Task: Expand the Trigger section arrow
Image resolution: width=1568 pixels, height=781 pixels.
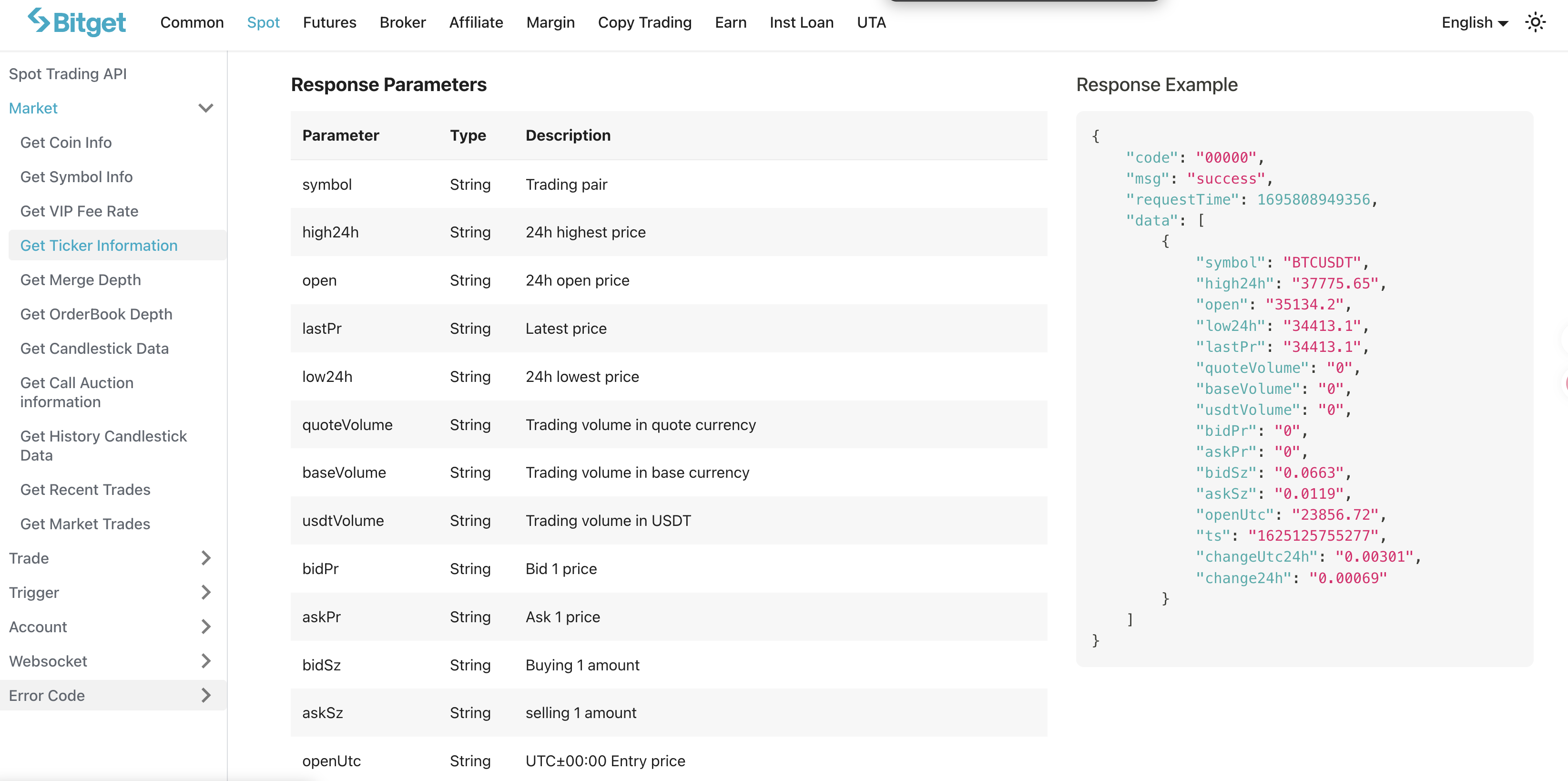Action: pyautogui.click(x=206, y=592)
